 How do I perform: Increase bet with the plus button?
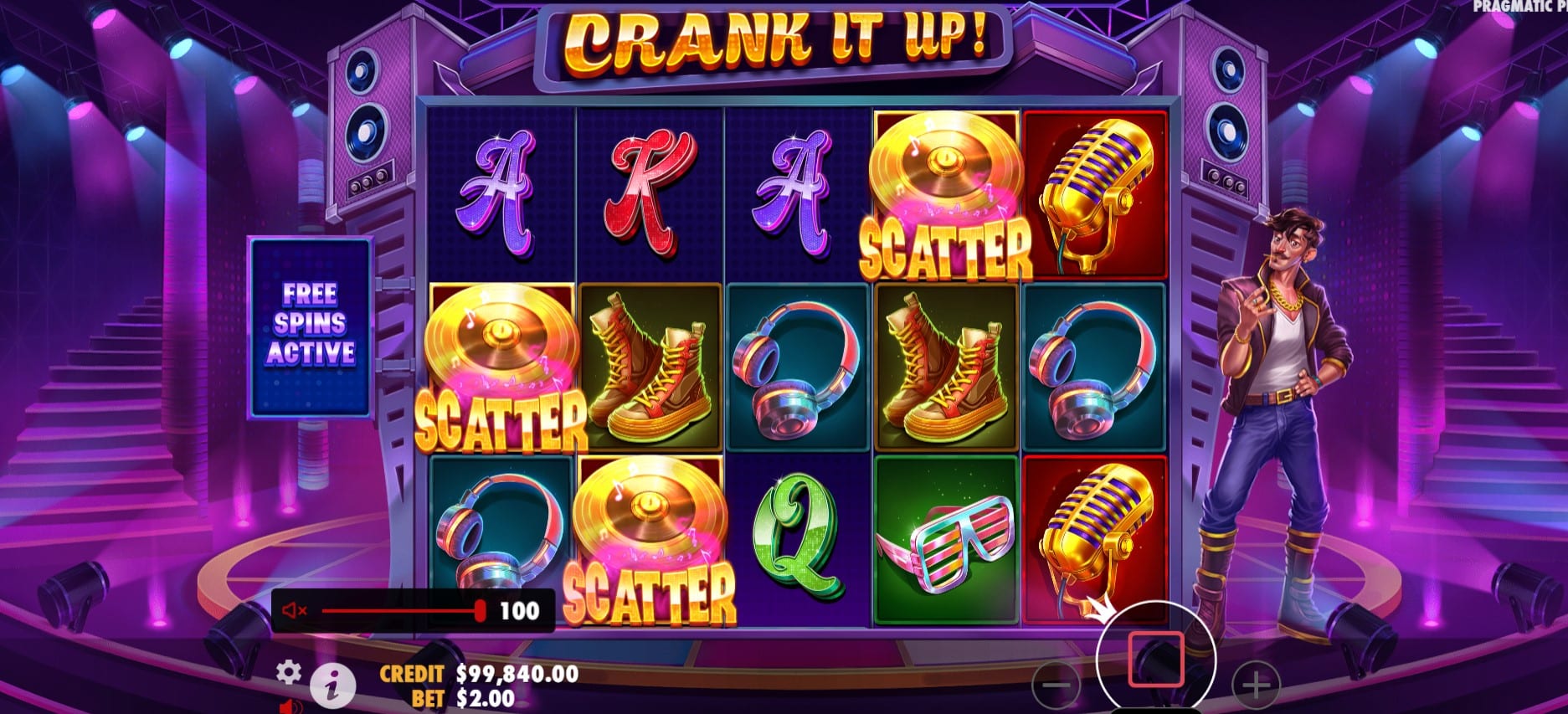coord(1256,685)
